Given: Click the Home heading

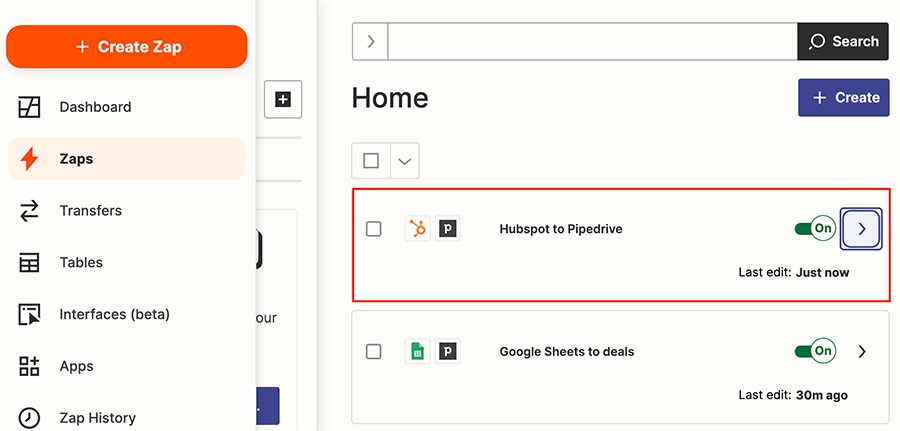Looking at the screenshot, I should 390,98.
